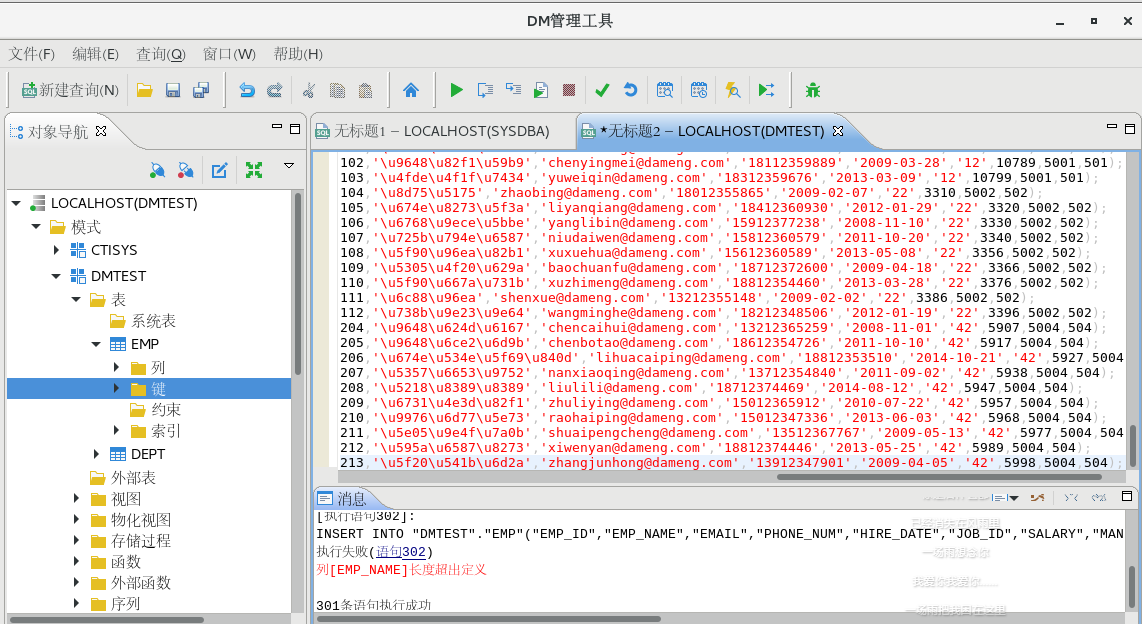1142x624 pixels.
Task: Click the Copy icon in toolbar
Action: [336, 90]
